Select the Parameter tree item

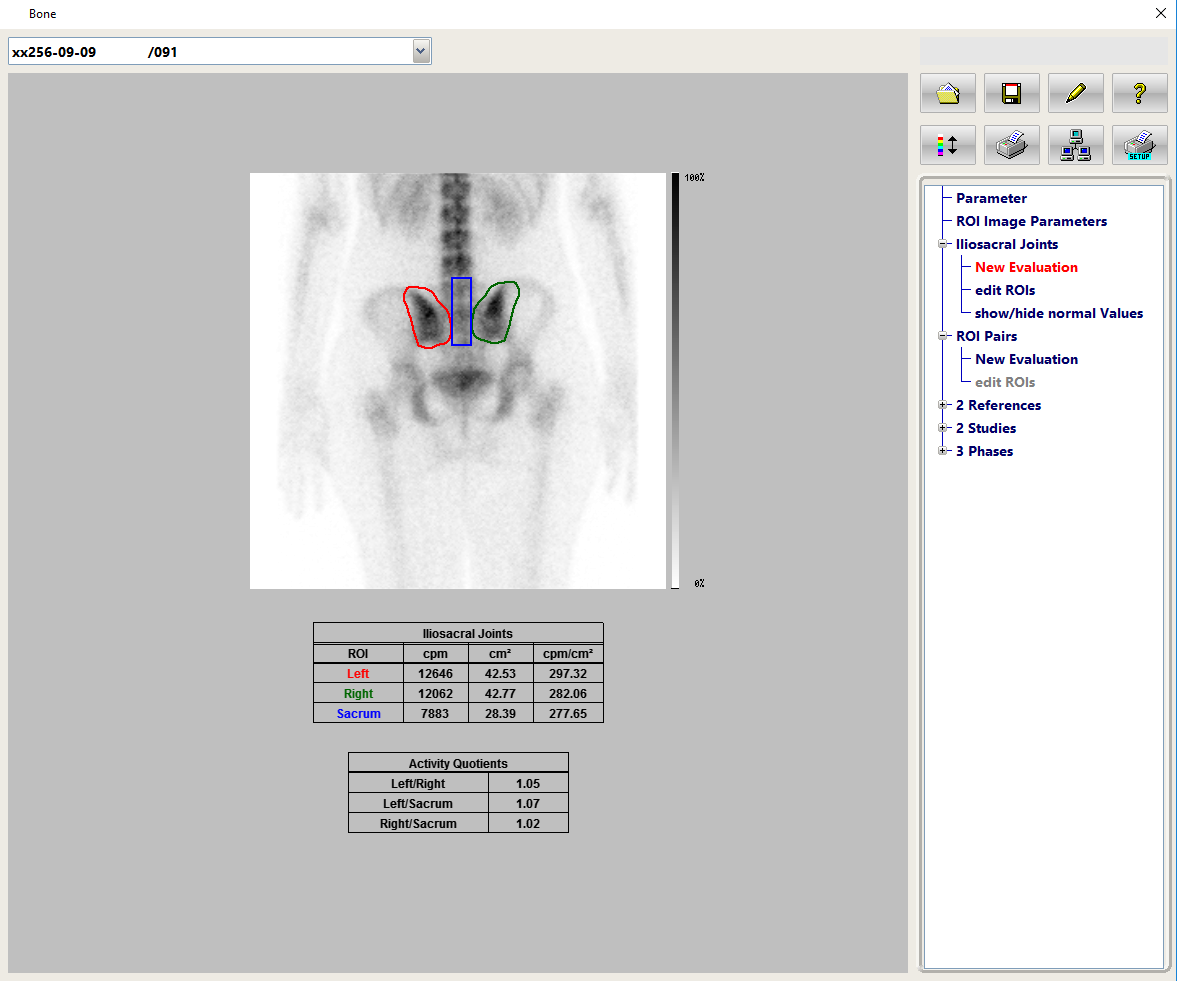pos(990,198)
